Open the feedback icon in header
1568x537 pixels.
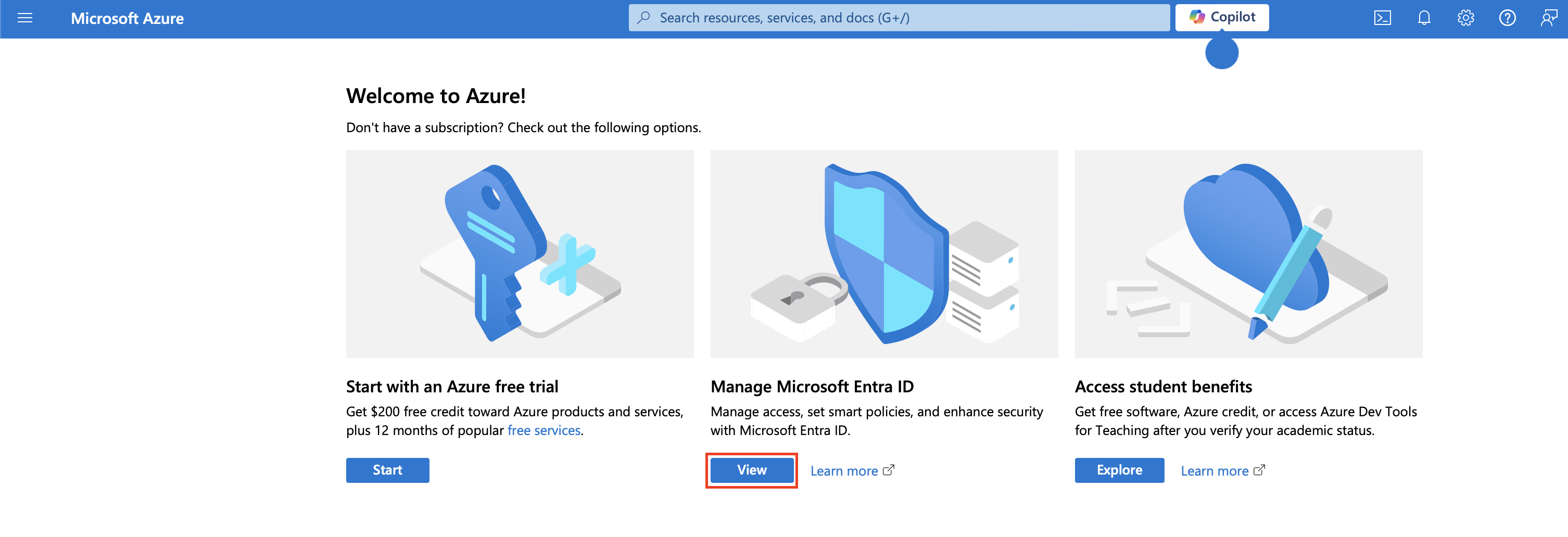1548,18
